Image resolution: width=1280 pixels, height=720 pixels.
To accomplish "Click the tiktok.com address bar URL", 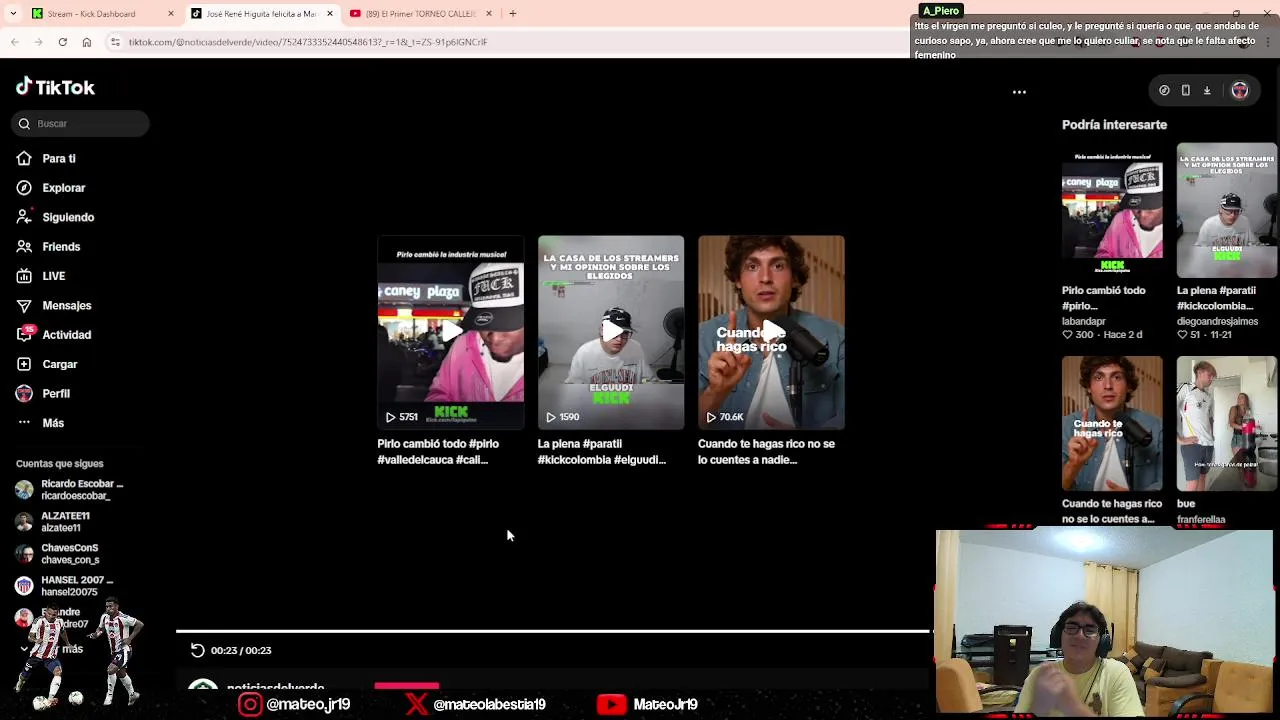I will click(308, 42).
